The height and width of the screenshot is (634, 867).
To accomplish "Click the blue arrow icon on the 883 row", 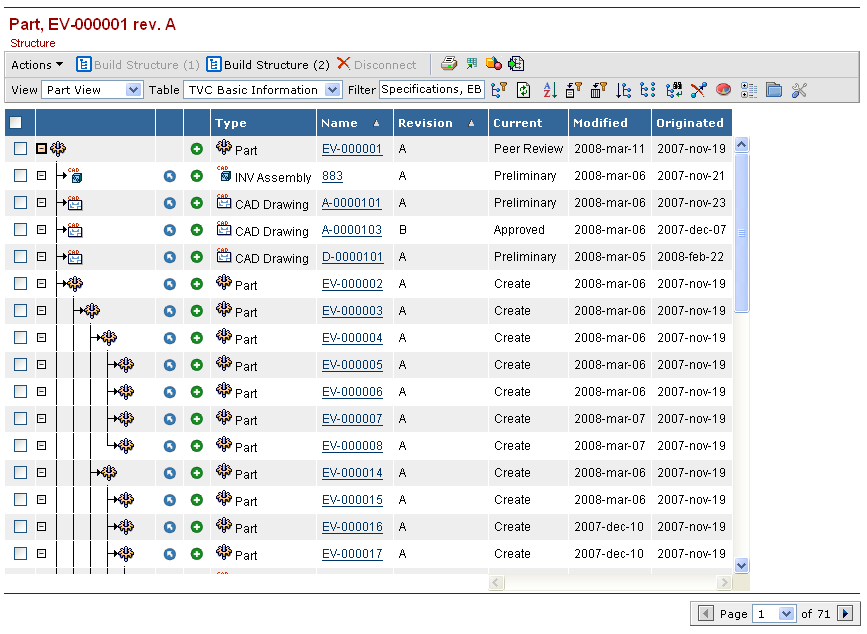I will point(170,176).
